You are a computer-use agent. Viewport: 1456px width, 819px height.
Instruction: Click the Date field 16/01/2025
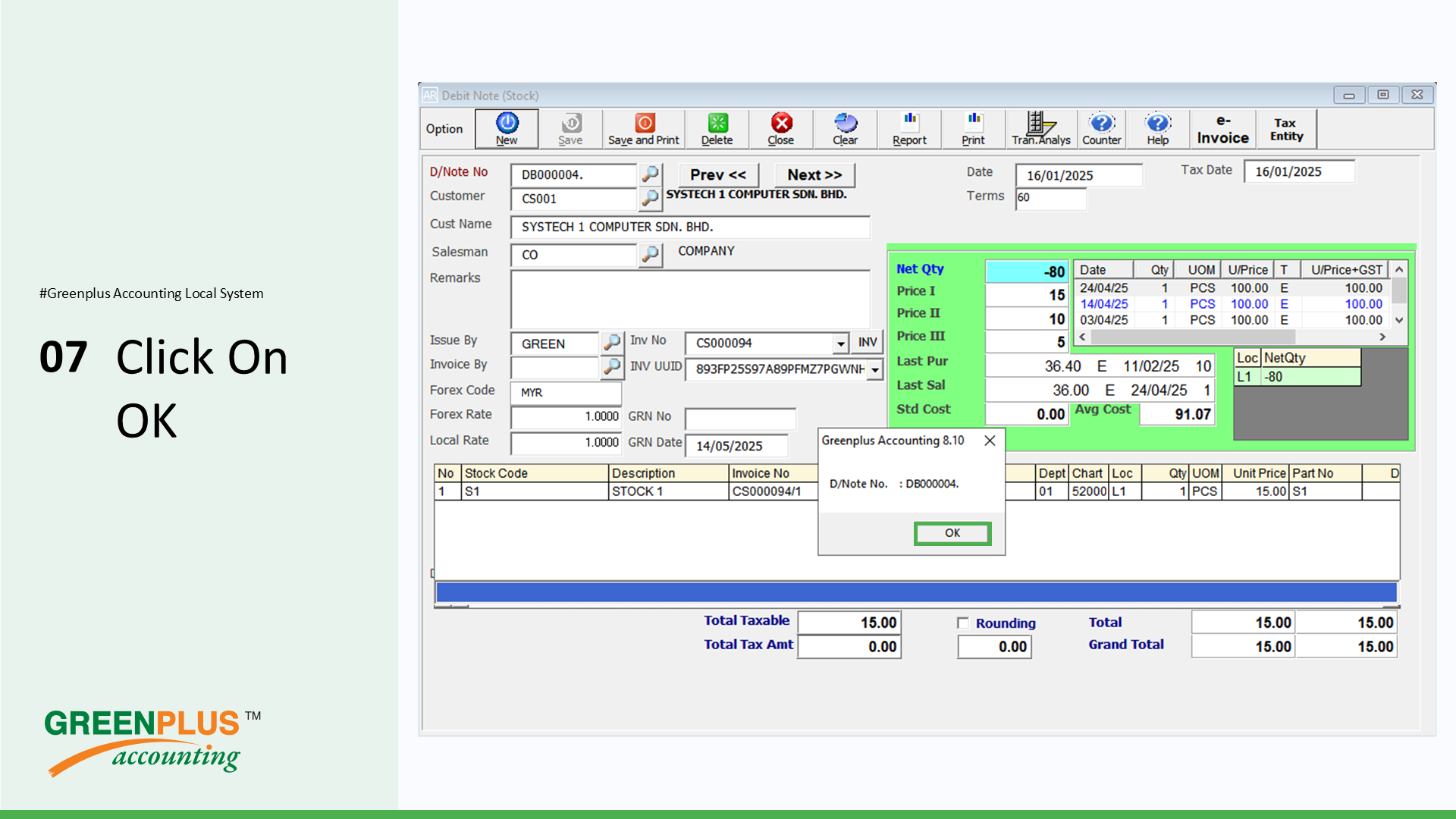coord(1078,175)
